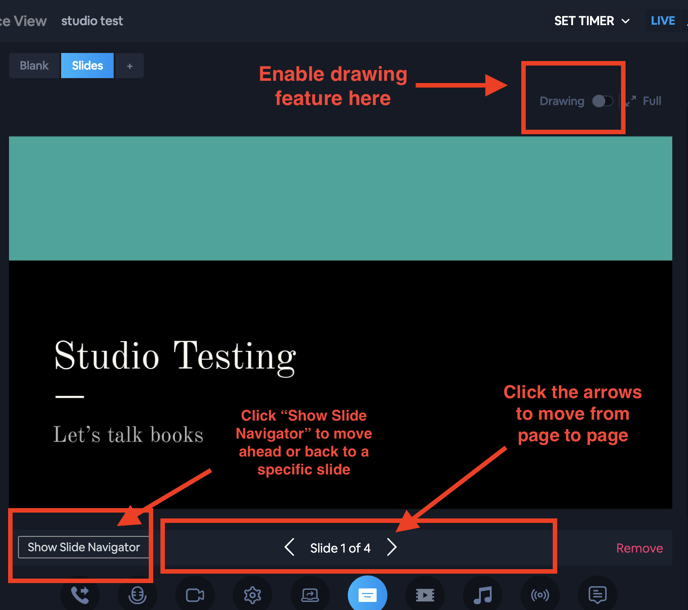
Task: Open the SET TIMER dropdown
Action: (x=592, y=21)
